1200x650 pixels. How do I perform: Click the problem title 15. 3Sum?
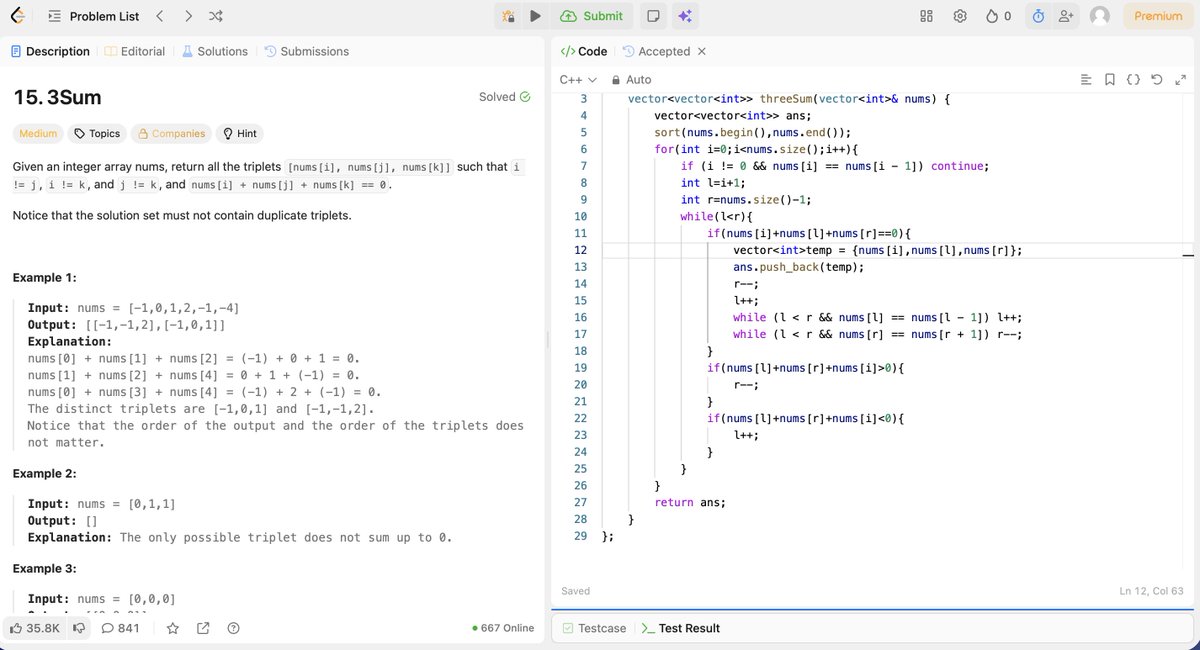[x=57, y=97]
